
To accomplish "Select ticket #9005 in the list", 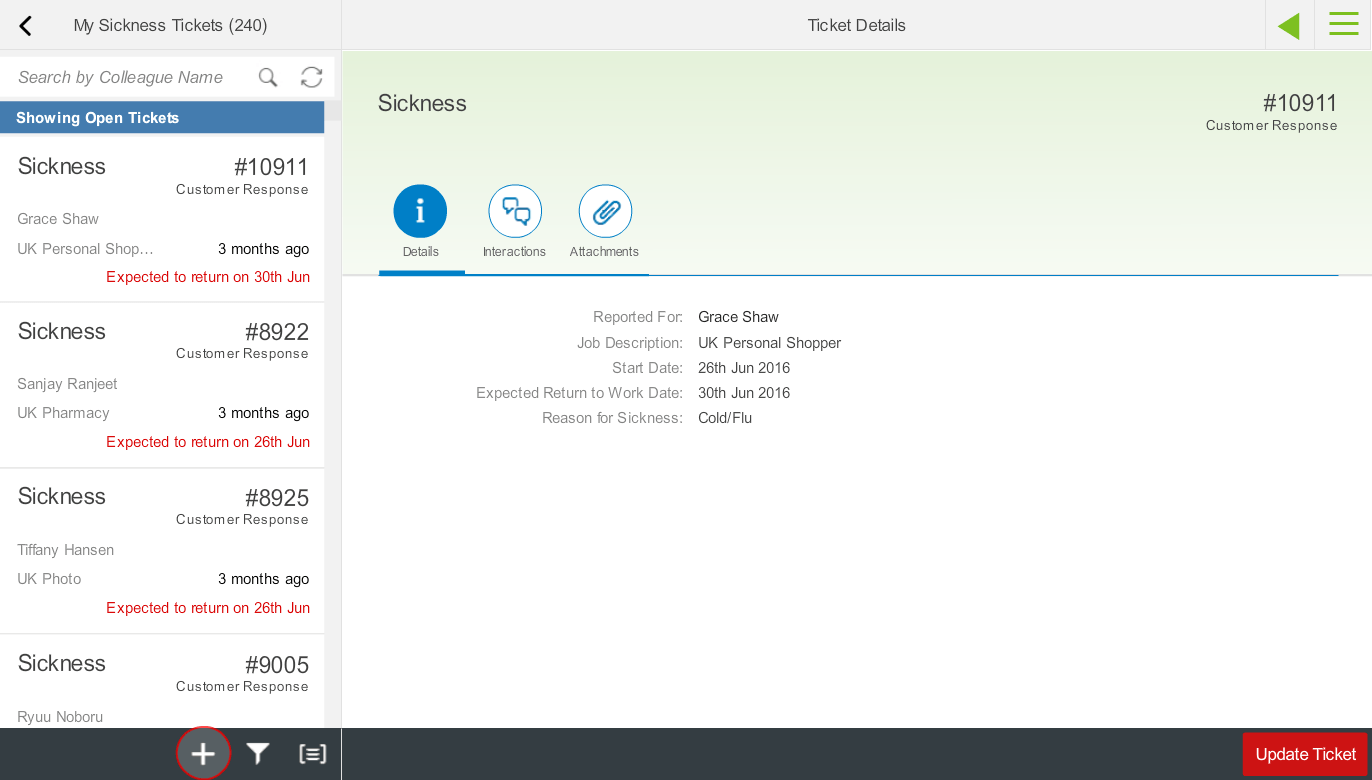I will pyautogui.click(x=162, y=682).
